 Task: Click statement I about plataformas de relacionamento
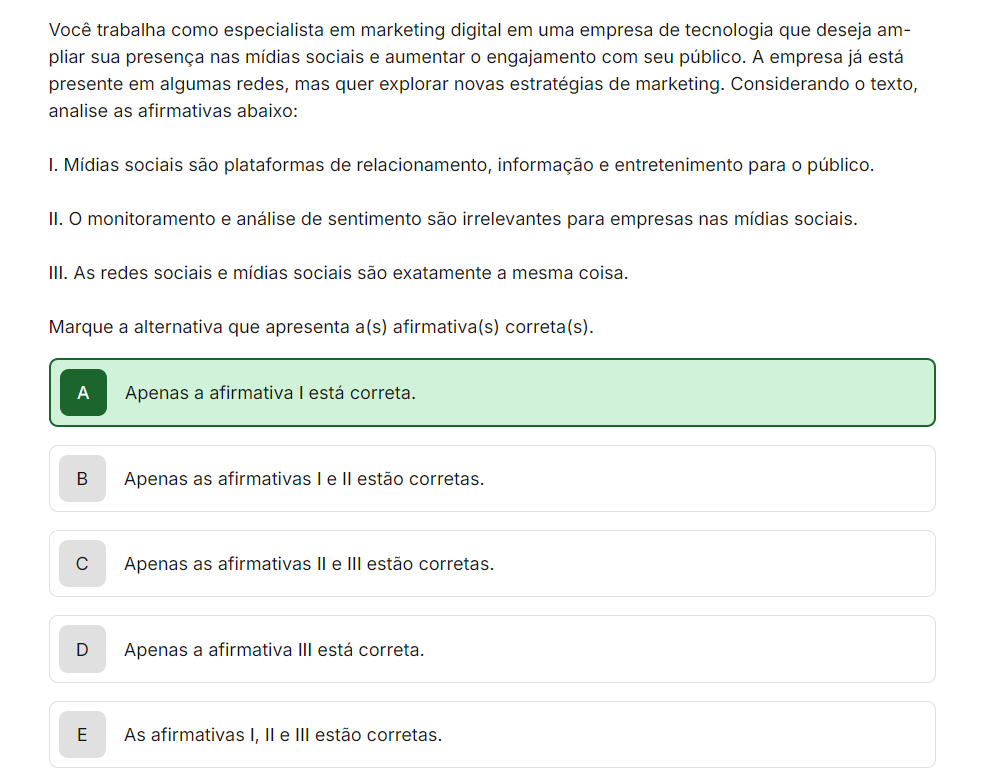click(x=461, y=165)
